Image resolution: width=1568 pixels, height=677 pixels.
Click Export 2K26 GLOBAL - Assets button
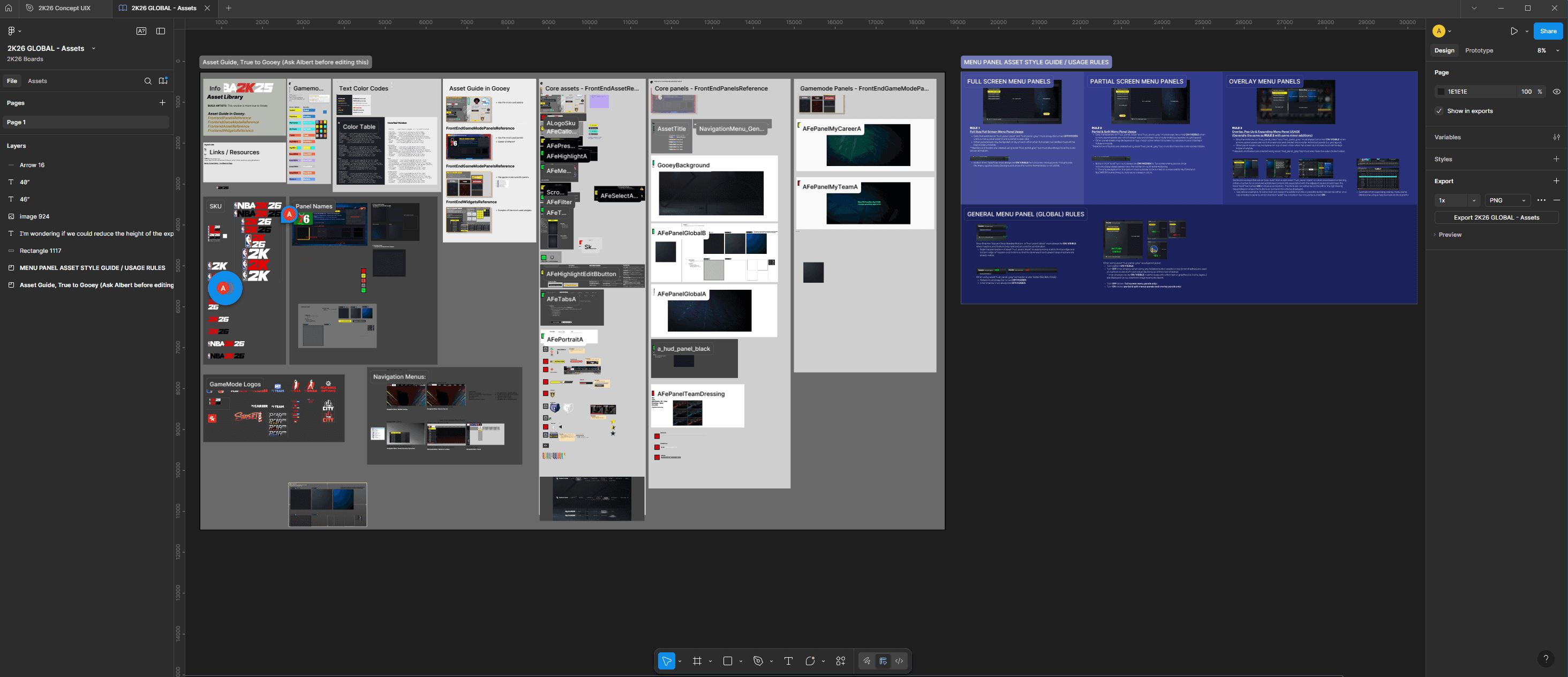[x=1496, y=217]
